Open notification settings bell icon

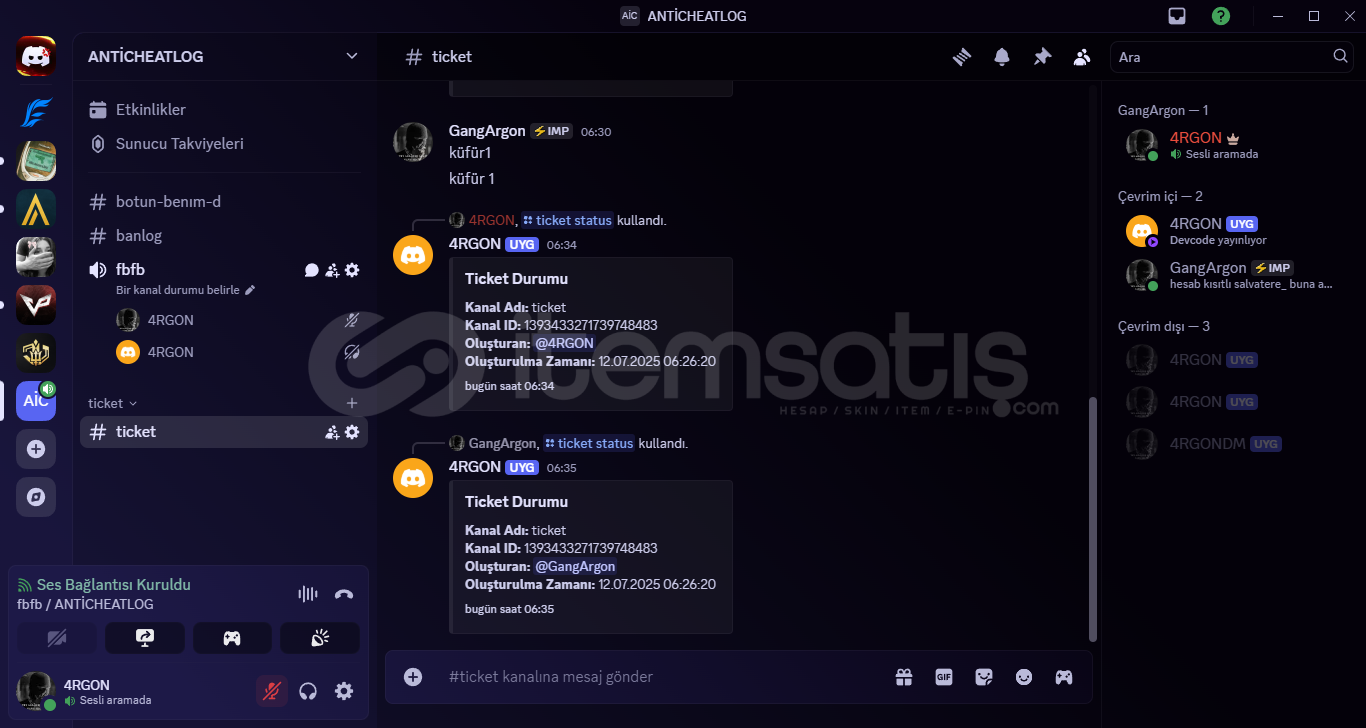pyautogui.click(x=1002, y=57)
